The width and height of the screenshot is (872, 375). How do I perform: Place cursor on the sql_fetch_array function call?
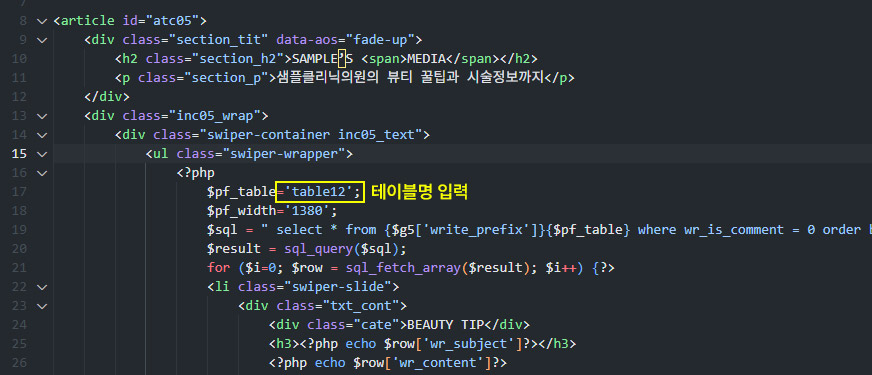click(404, 268)
